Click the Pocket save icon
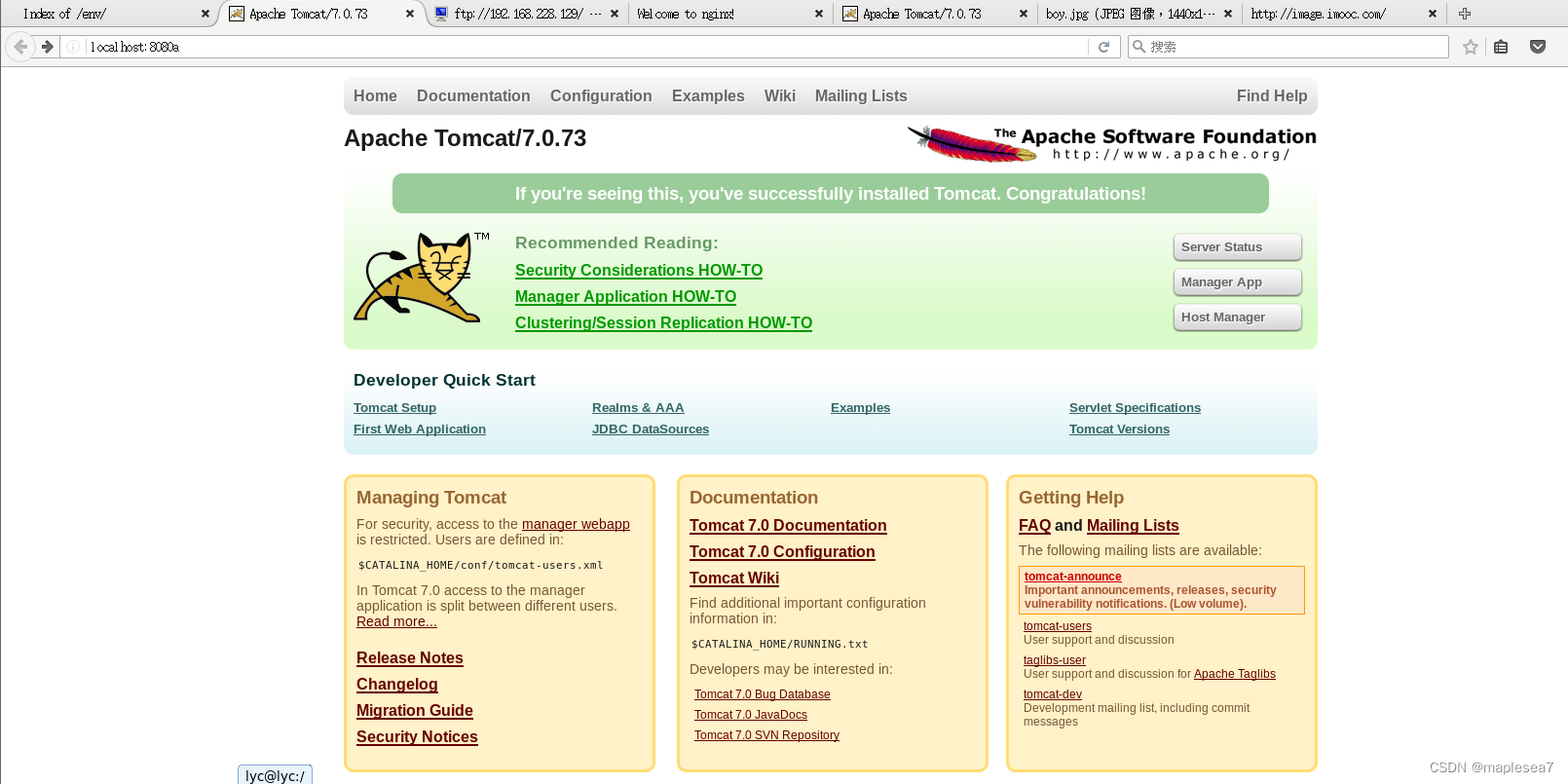 tap(1538, 47)
